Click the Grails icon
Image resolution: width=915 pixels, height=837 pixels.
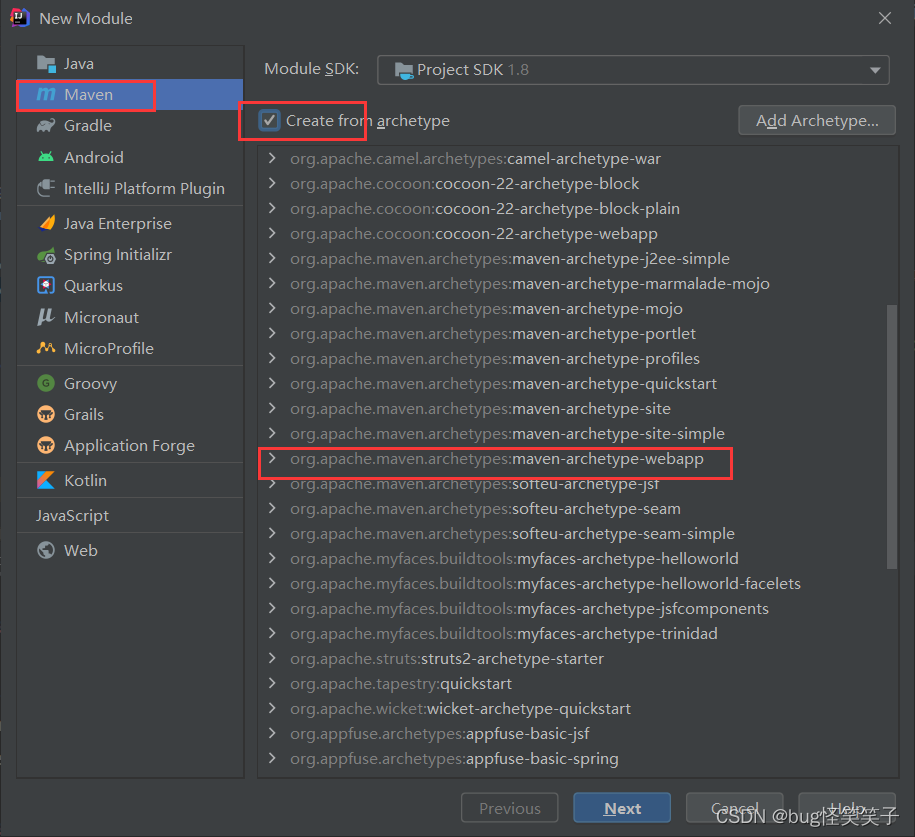pyautogui.click(x=46, y=414)
